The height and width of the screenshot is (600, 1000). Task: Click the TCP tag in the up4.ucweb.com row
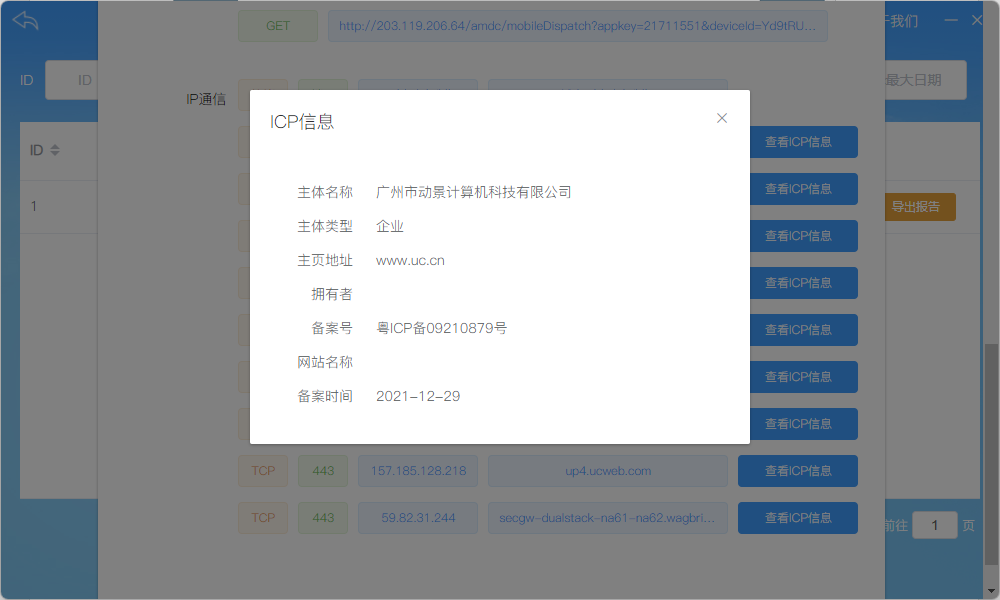262,471
